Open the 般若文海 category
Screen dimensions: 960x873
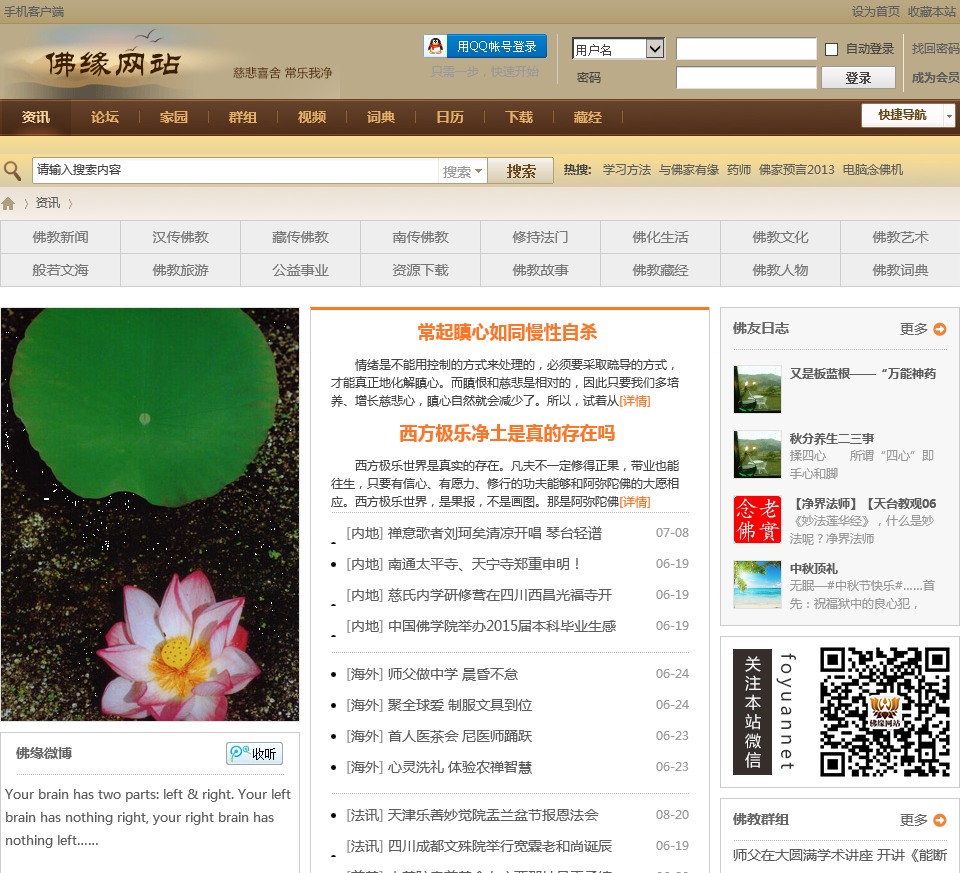pyautogui.click(x=60, y=270)
